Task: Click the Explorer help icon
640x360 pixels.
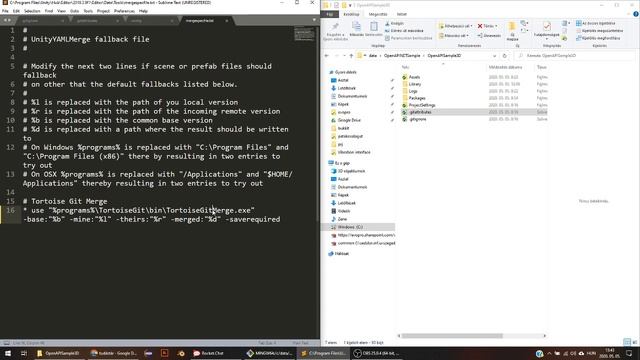Action: 636,14
